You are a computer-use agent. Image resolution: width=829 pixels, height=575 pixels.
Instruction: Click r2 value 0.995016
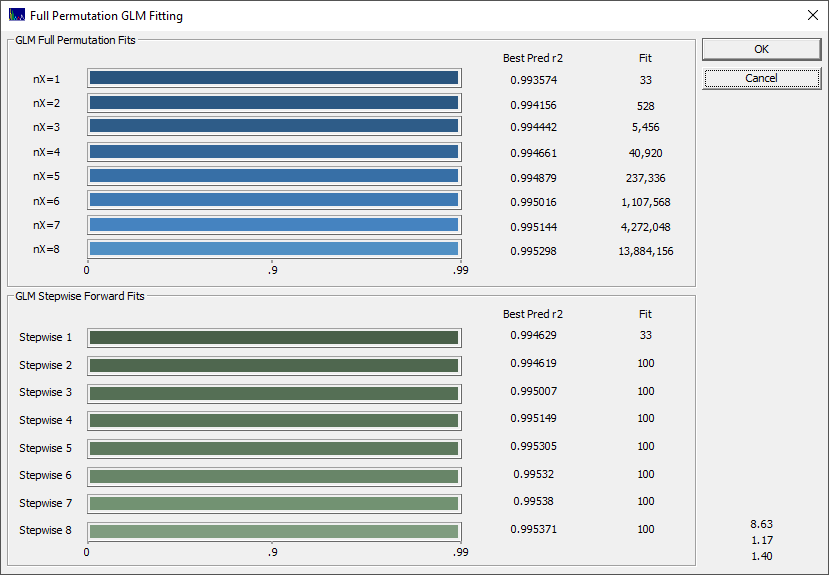pos(533,202)
